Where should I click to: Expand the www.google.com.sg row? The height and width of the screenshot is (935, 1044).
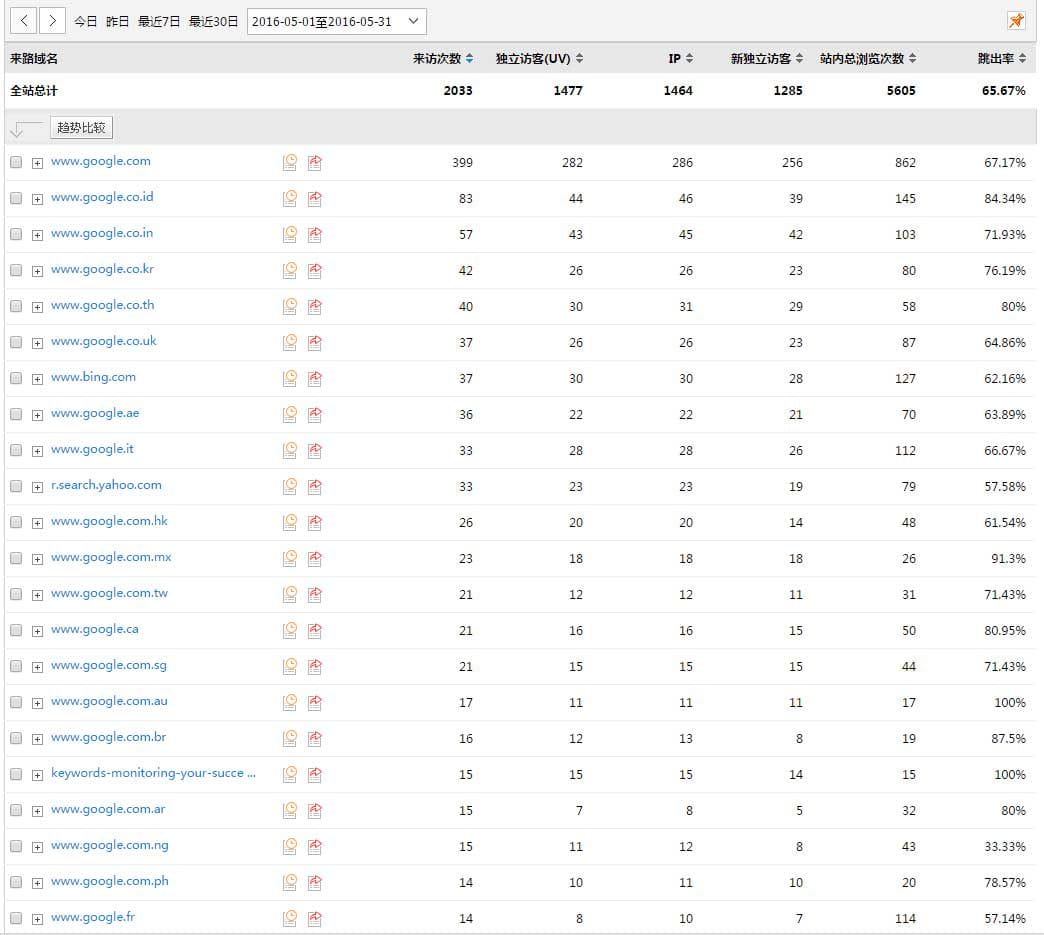point(37,667)
